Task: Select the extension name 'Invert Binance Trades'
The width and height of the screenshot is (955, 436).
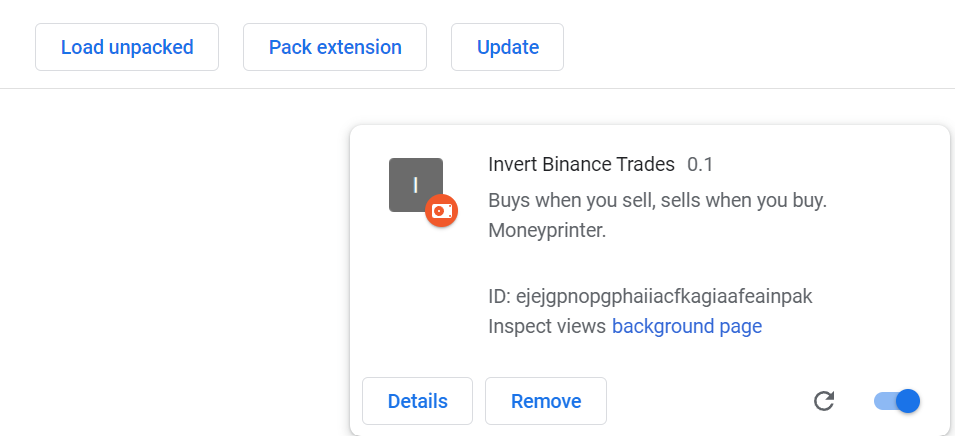Action: pyautogui.click(x=582, y=164)
